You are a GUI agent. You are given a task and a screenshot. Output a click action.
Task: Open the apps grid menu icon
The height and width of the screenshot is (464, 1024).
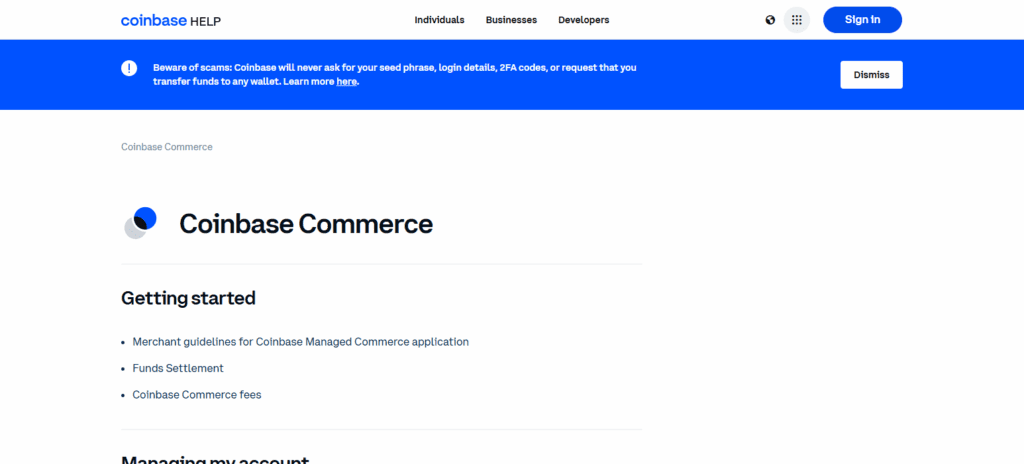[x=797, y=20]
